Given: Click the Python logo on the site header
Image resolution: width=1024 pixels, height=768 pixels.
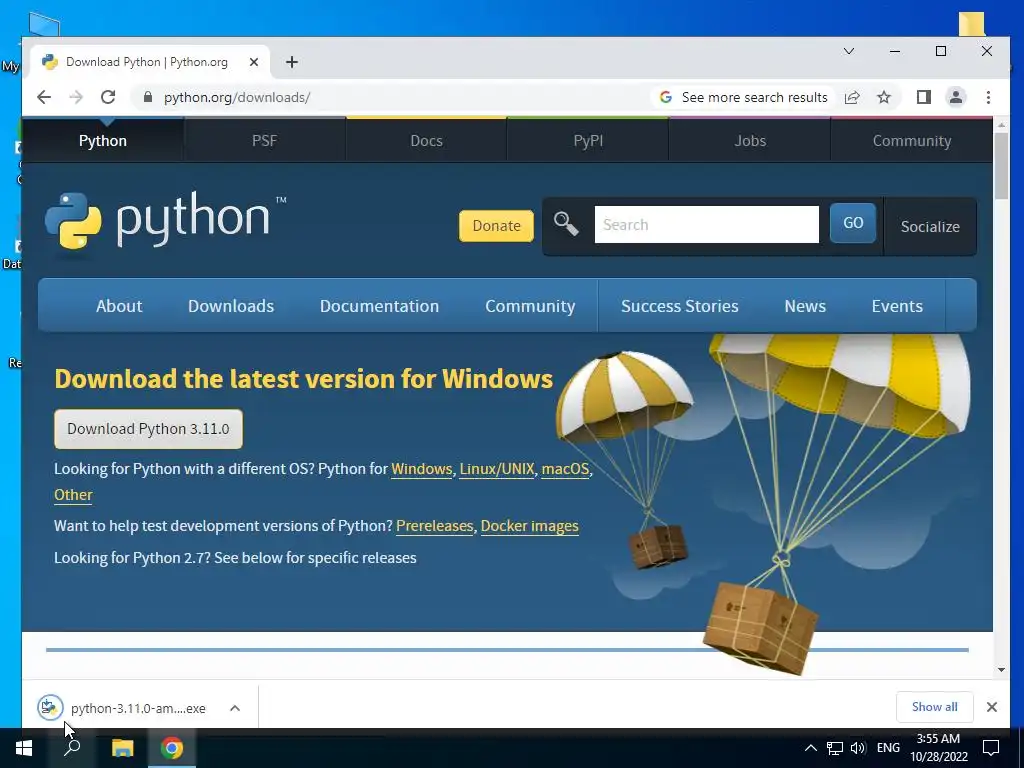Looking at the screenshot, I should 166,221.
